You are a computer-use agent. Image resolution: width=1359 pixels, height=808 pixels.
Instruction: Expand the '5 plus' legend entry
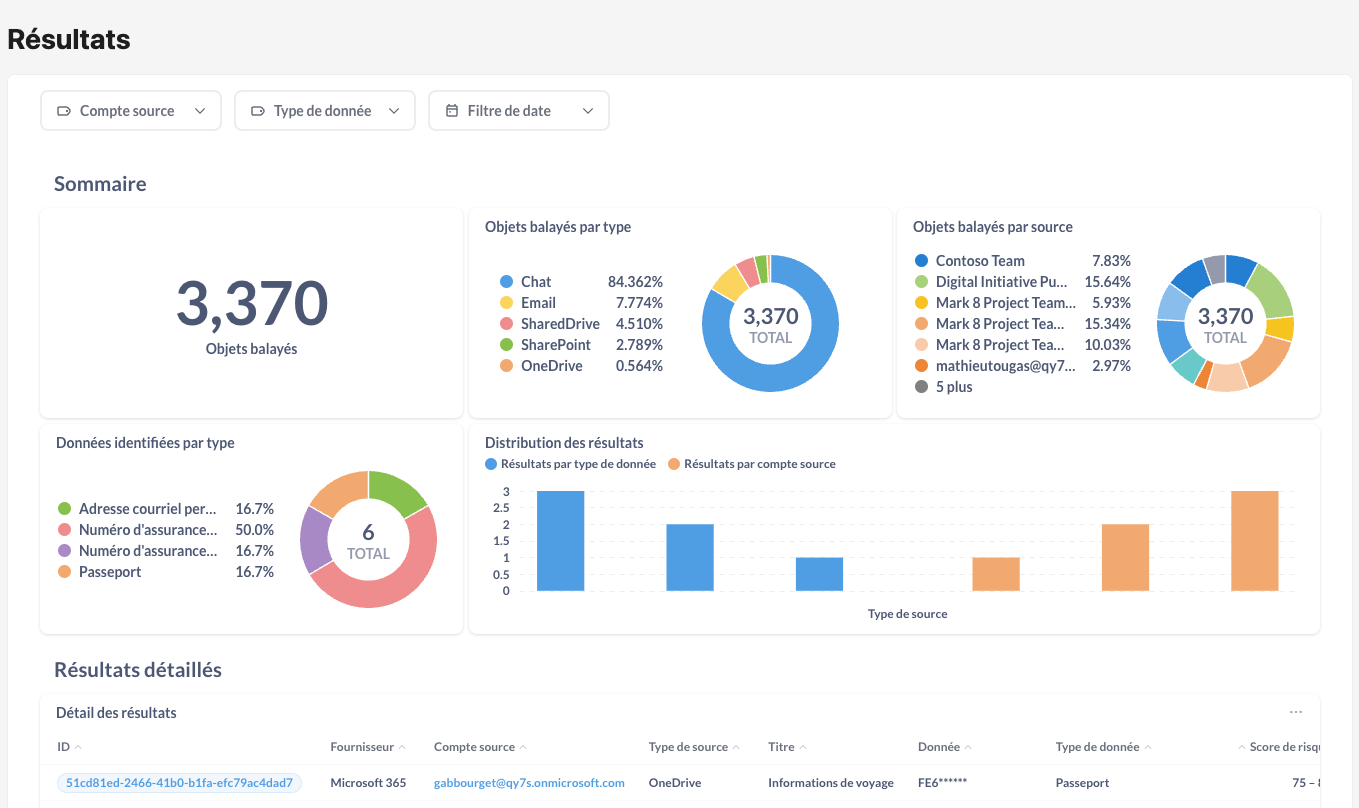[x=943, y=387]
